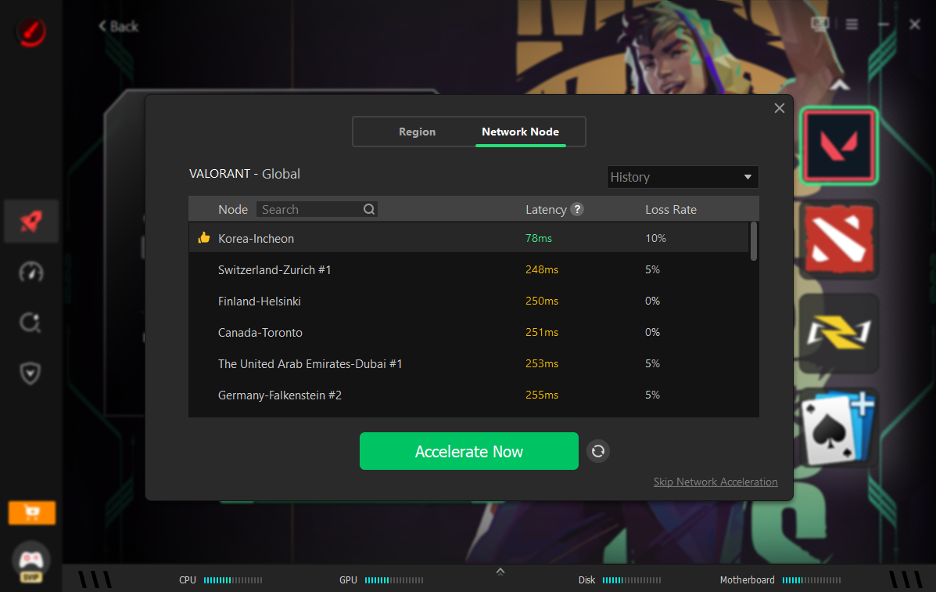Click the VALORANT - Global title
Image resolution: width=936 pixels, height=592 pixels.
(x=245, y=174)
